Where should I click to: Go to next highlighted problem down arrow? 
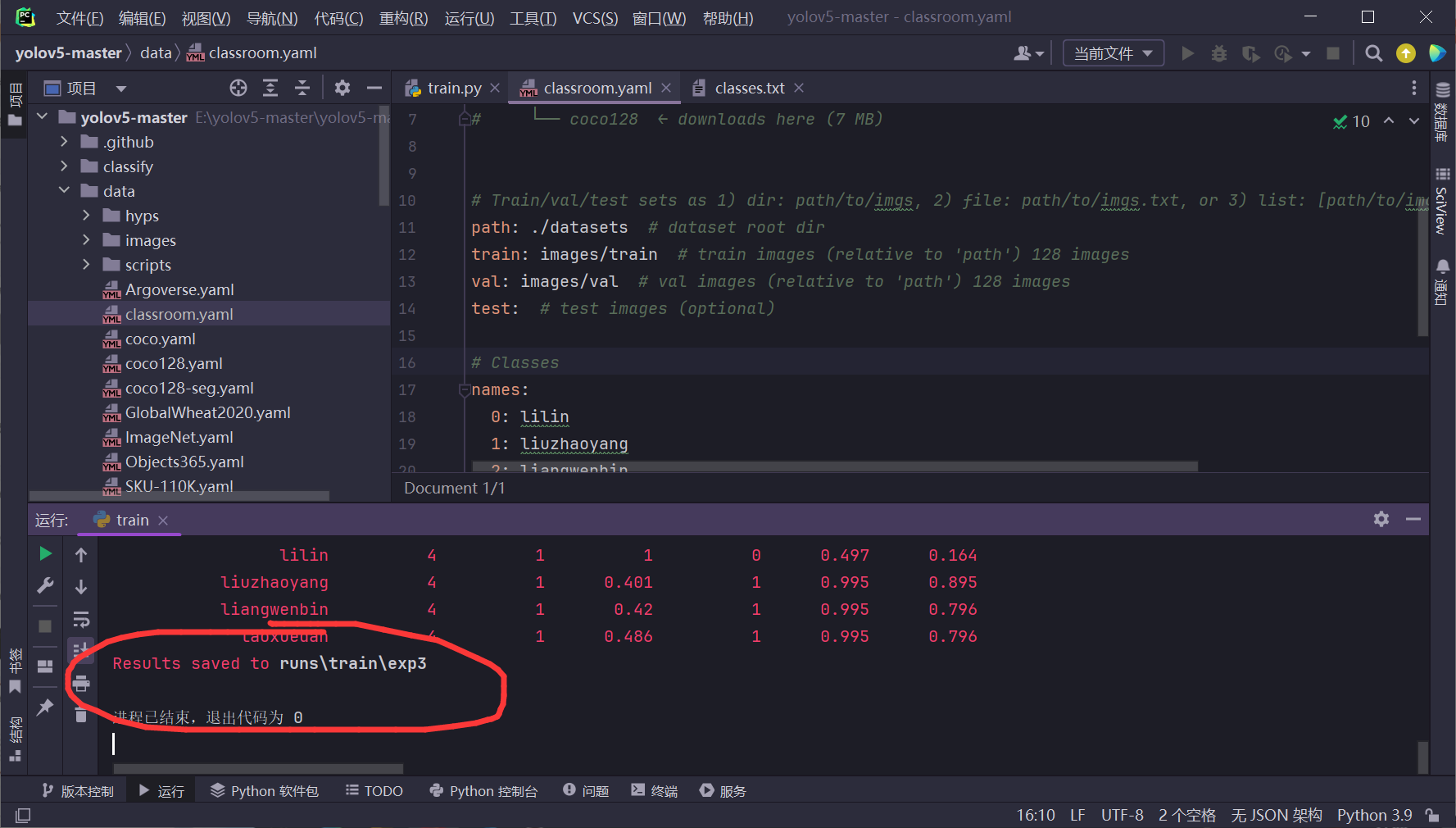pos(1414,121)
